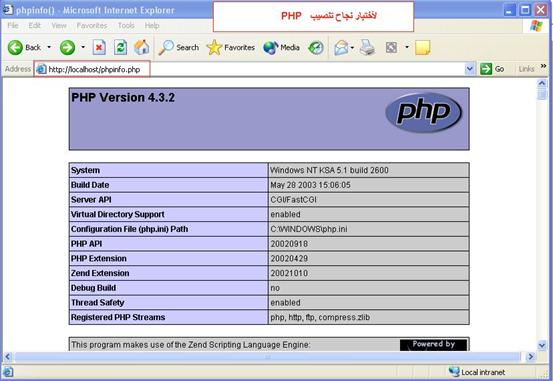Click the Print icon

coord(367,47)
